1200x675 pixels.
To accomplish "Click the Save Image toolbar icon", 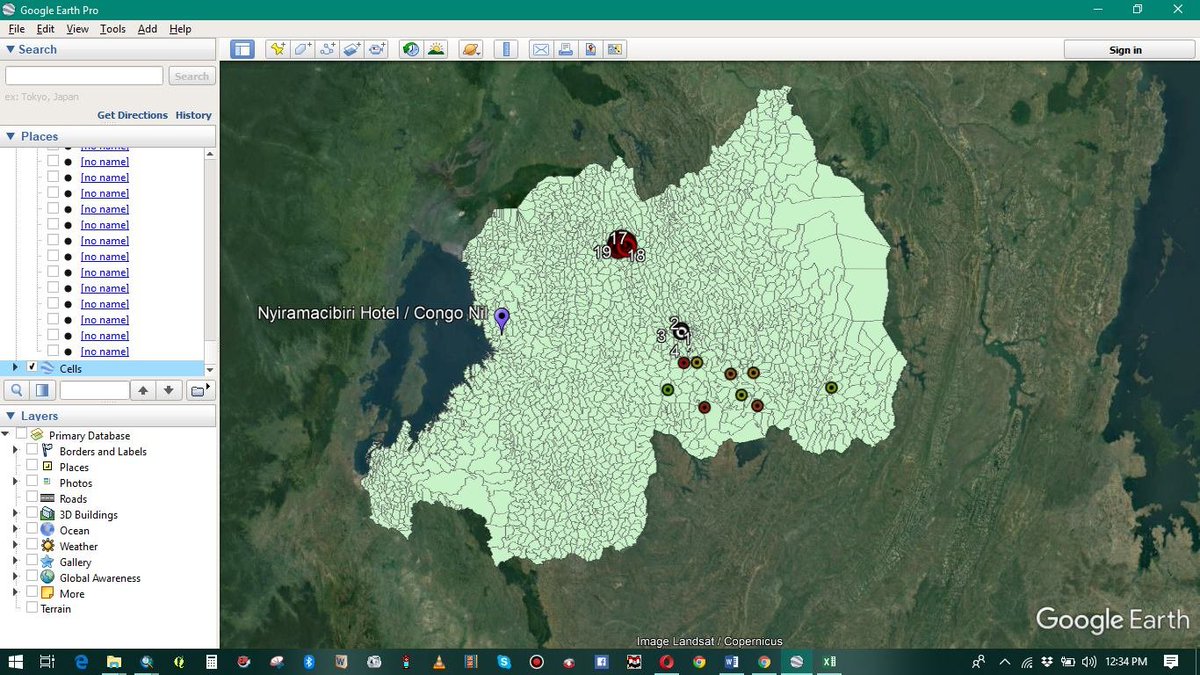I will click(x=590, y=49).
